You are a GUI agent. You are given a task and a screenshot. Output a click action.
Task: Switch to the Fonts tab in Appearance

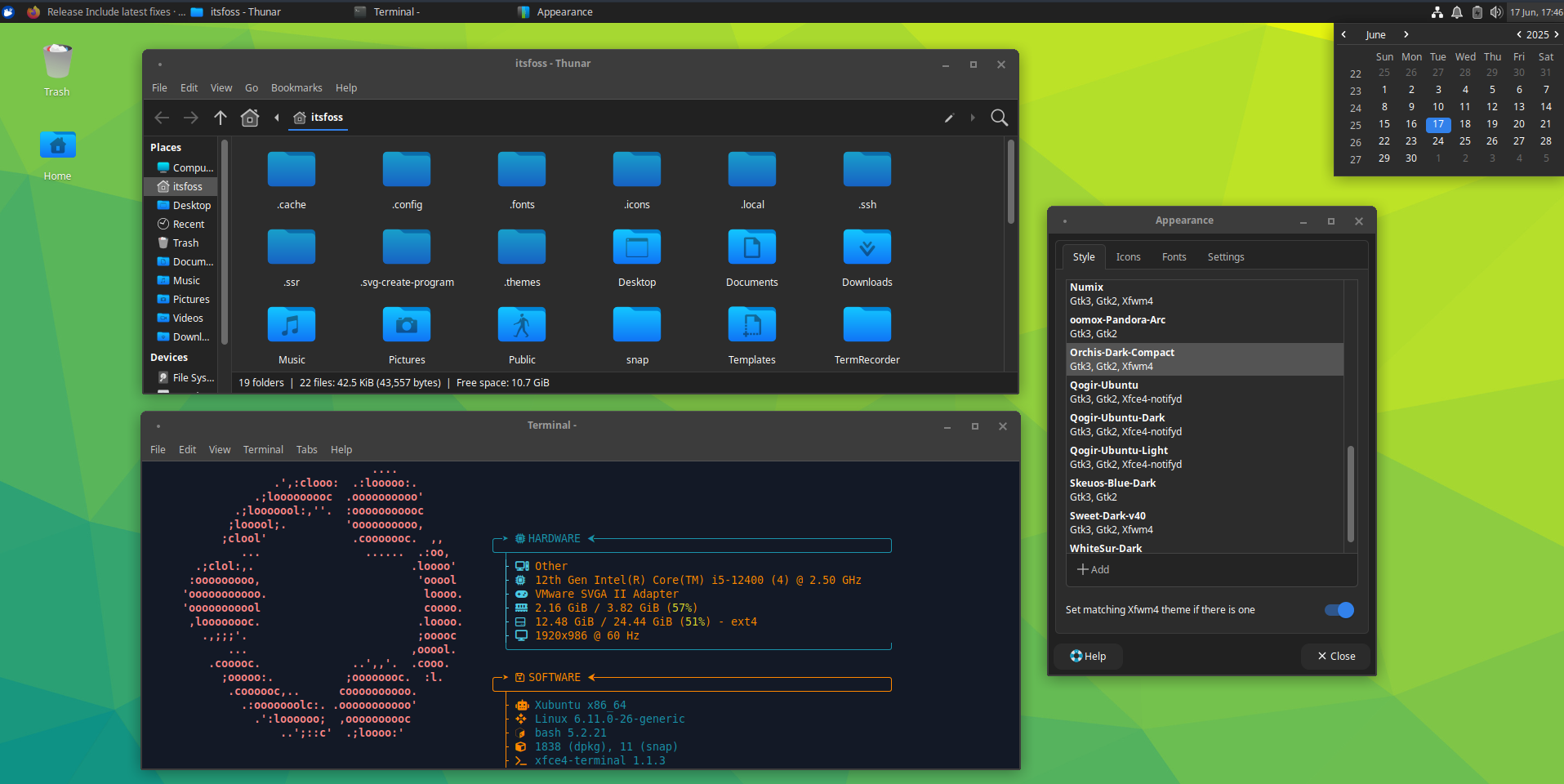click(x=1174, y=257)
